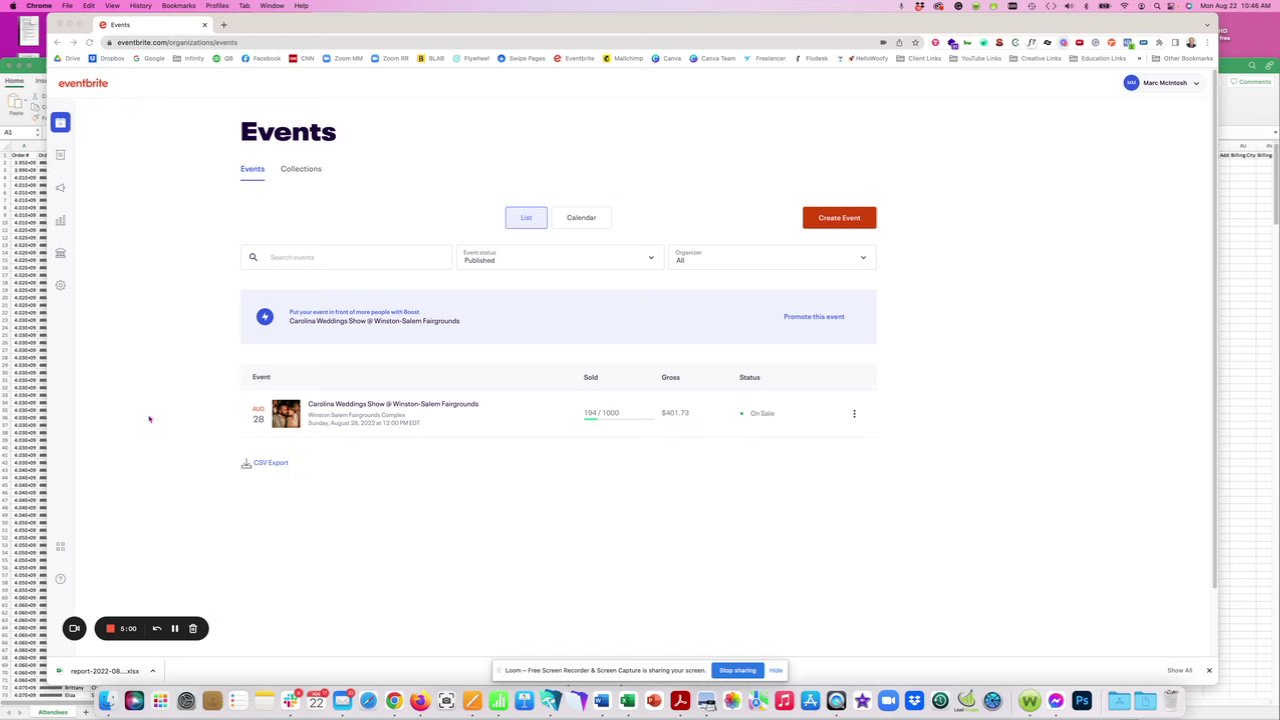Expand the report-2022 xlsx download options chevron
This screenshot has height=720, width=1280.
point(153,671)
